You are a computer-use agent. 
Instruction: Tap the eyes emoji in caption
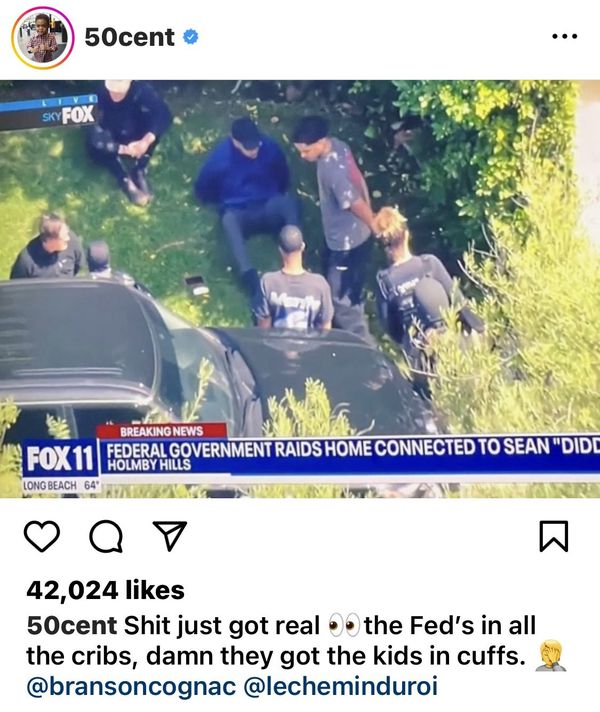coord(344,626)
